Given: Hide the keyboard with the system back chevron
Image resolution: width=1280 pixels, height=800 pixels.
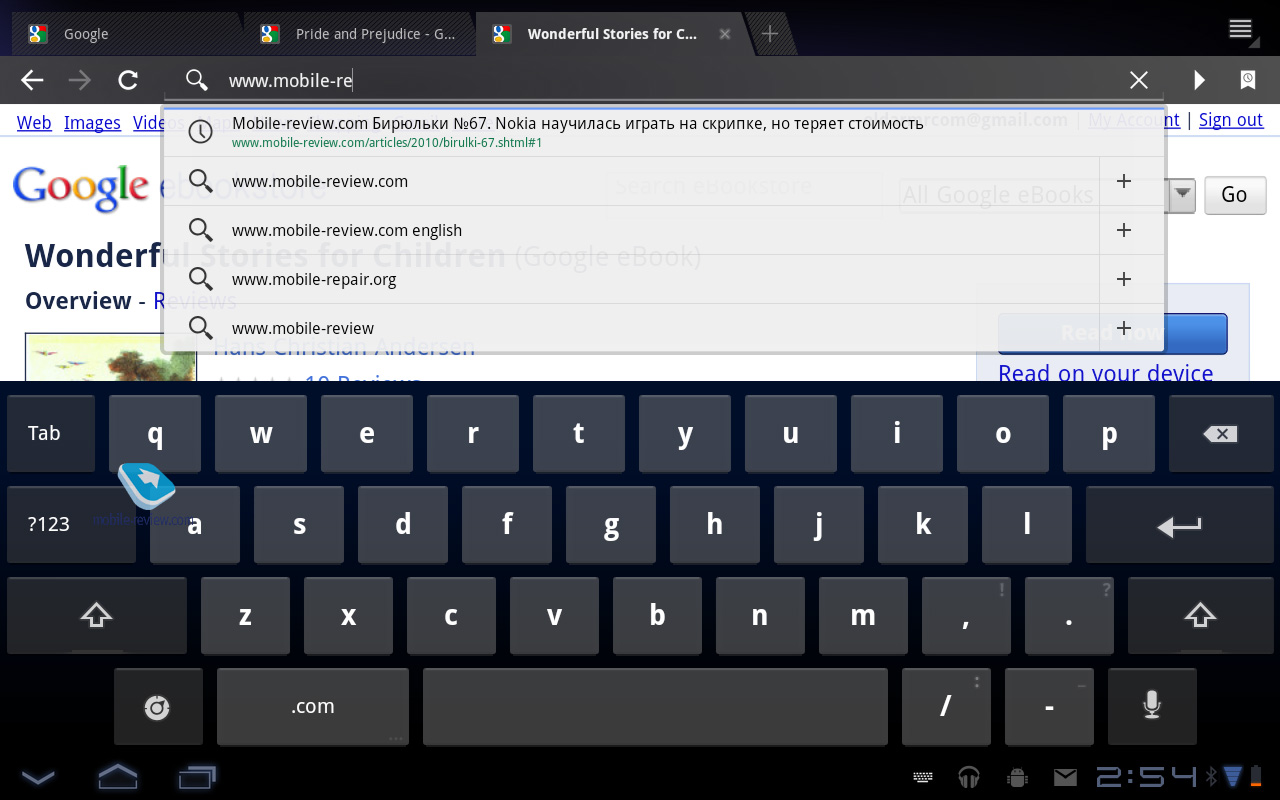Looking at the screenshot, I should (38, 776).
